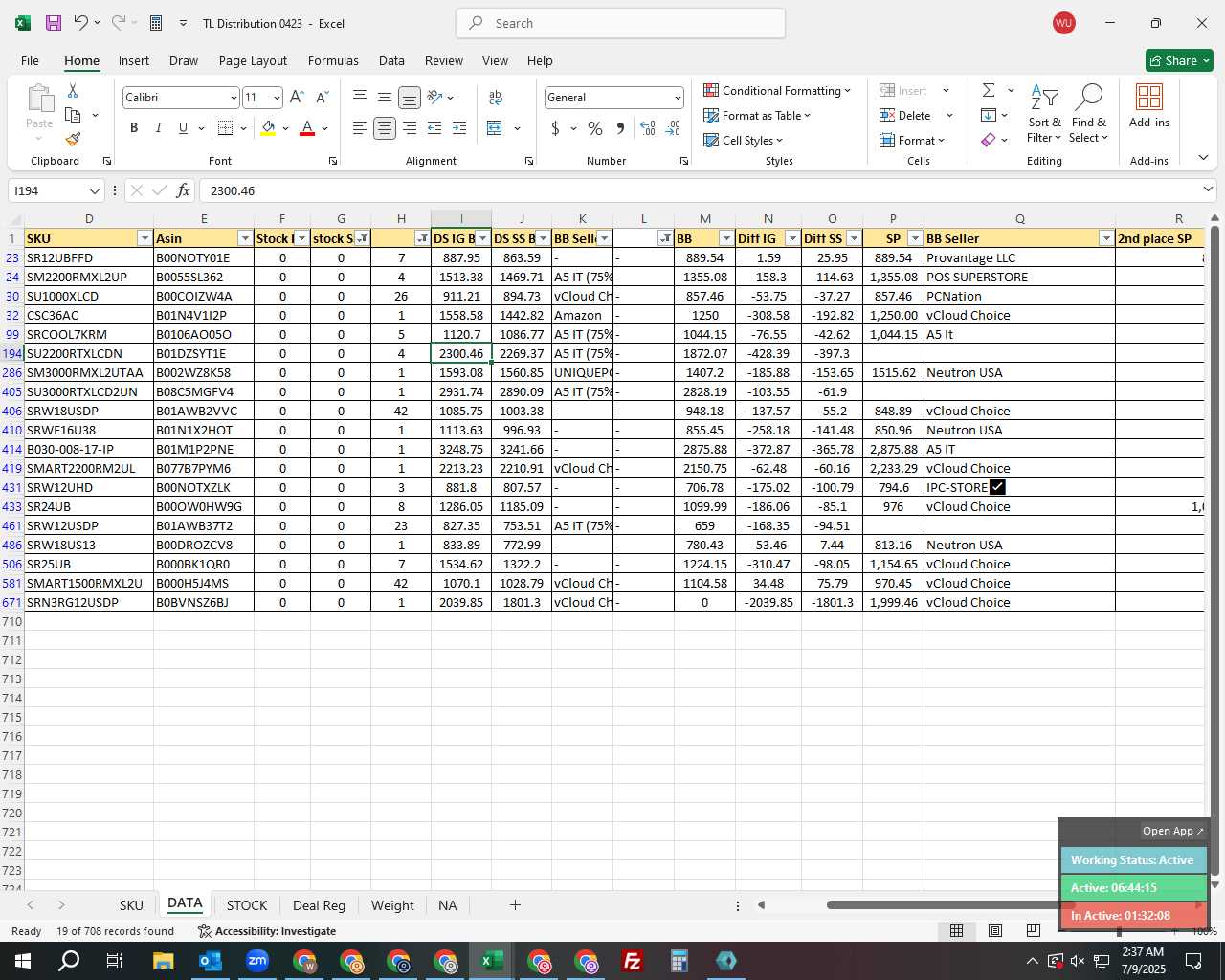Screen dimensions: 1225x980
Task: Click the Cut scissors icon
Action: [x=73, y=90]
